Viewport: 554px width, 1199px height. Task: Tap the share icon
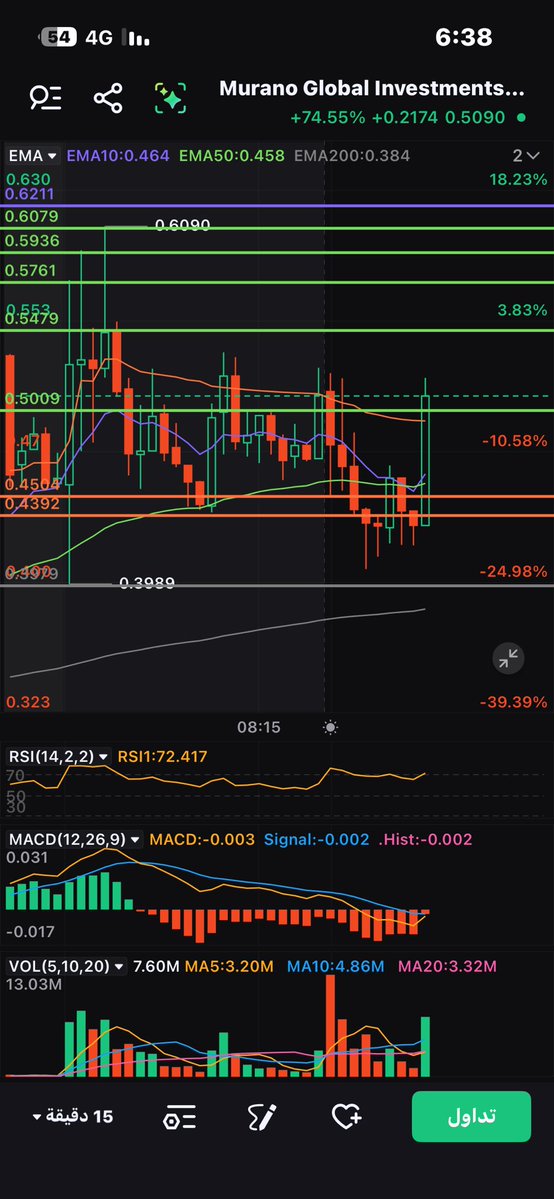(x=108, y=98)
